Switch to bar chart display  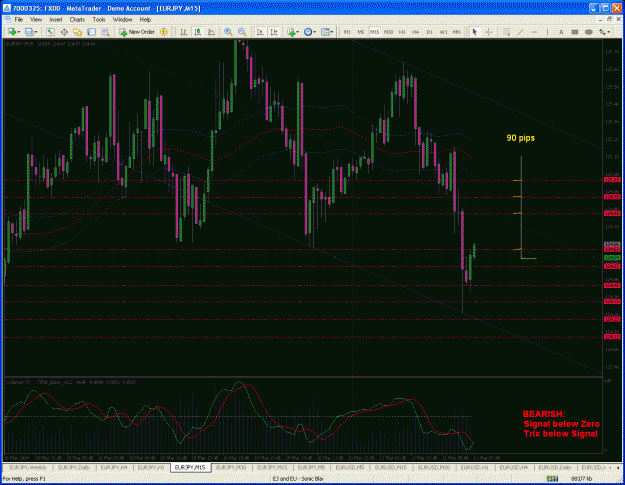(184, 32)
